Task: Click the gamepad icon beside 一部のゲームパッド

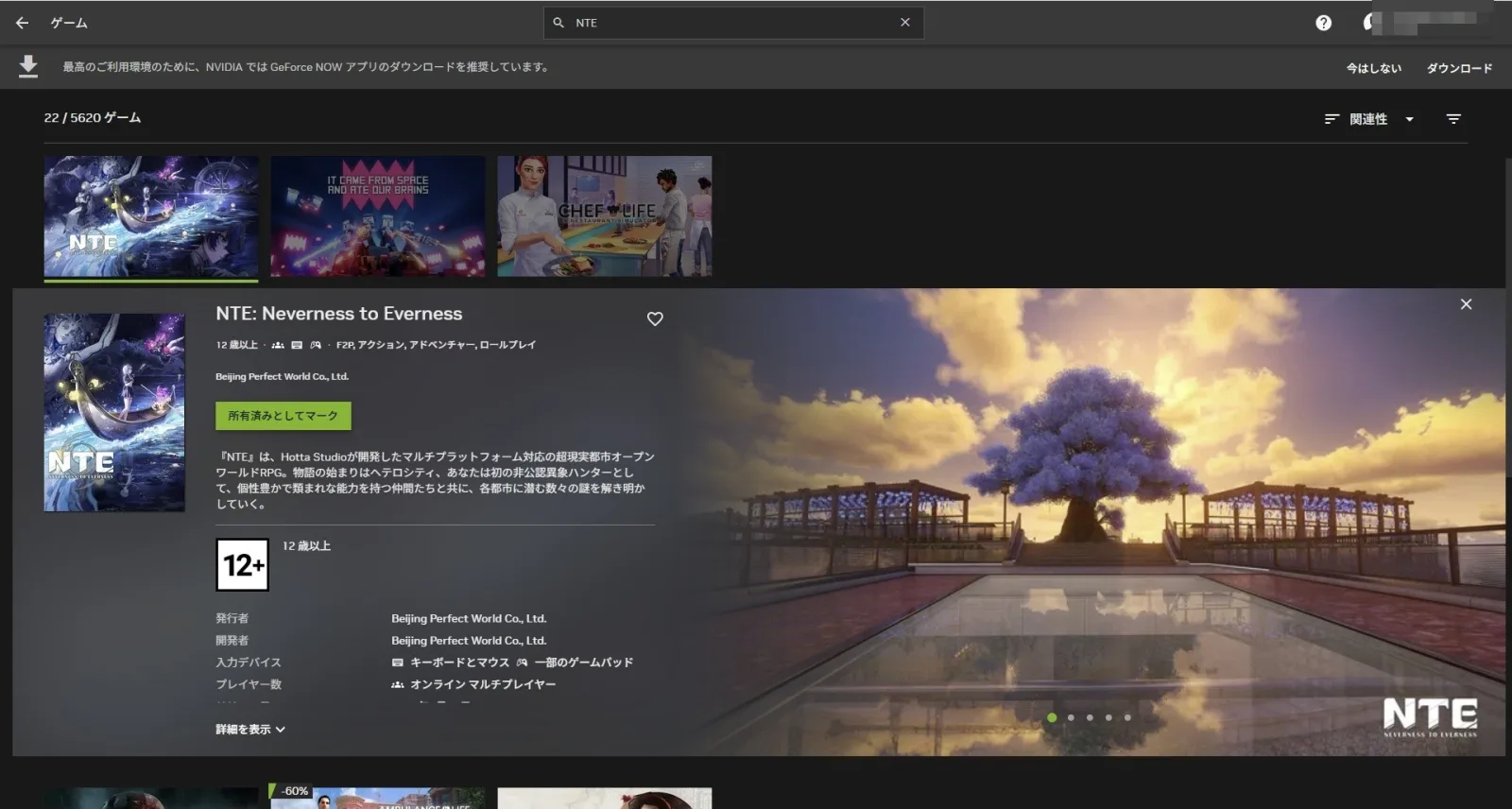Action: (x=523, y=663)
